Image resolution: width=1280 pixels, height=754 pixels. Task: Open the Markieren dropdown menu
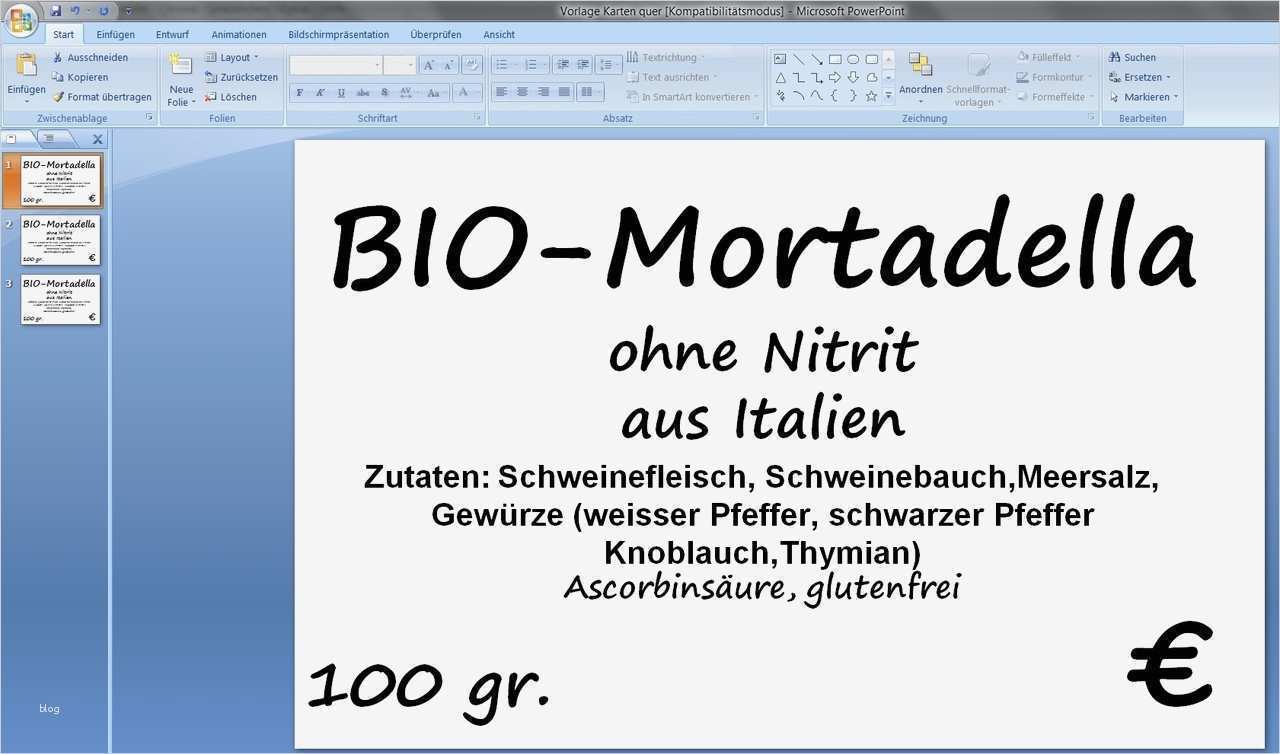point(1144,97)
